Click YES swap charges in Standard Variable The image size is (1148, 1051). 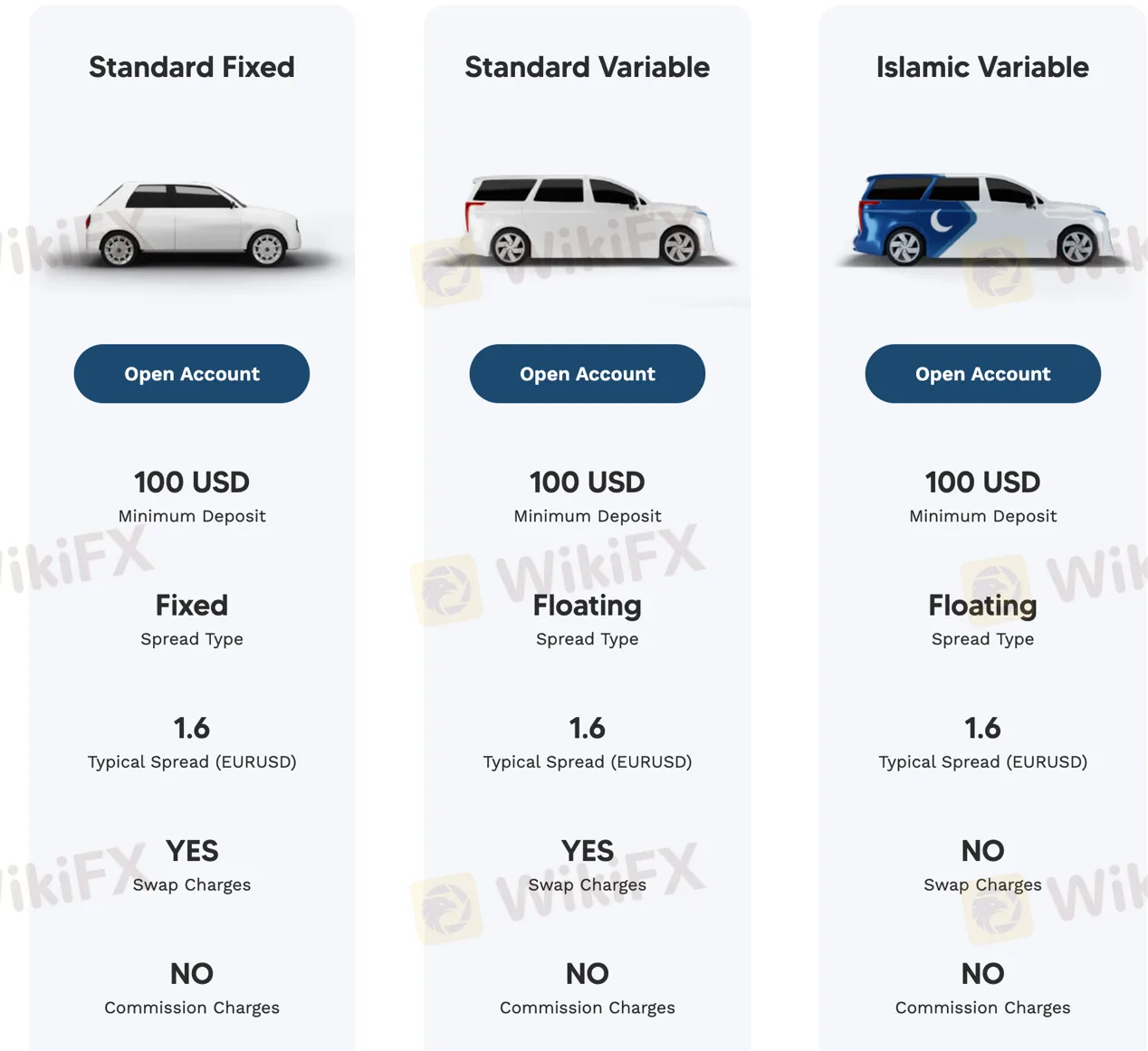click(x=588, y=851)
